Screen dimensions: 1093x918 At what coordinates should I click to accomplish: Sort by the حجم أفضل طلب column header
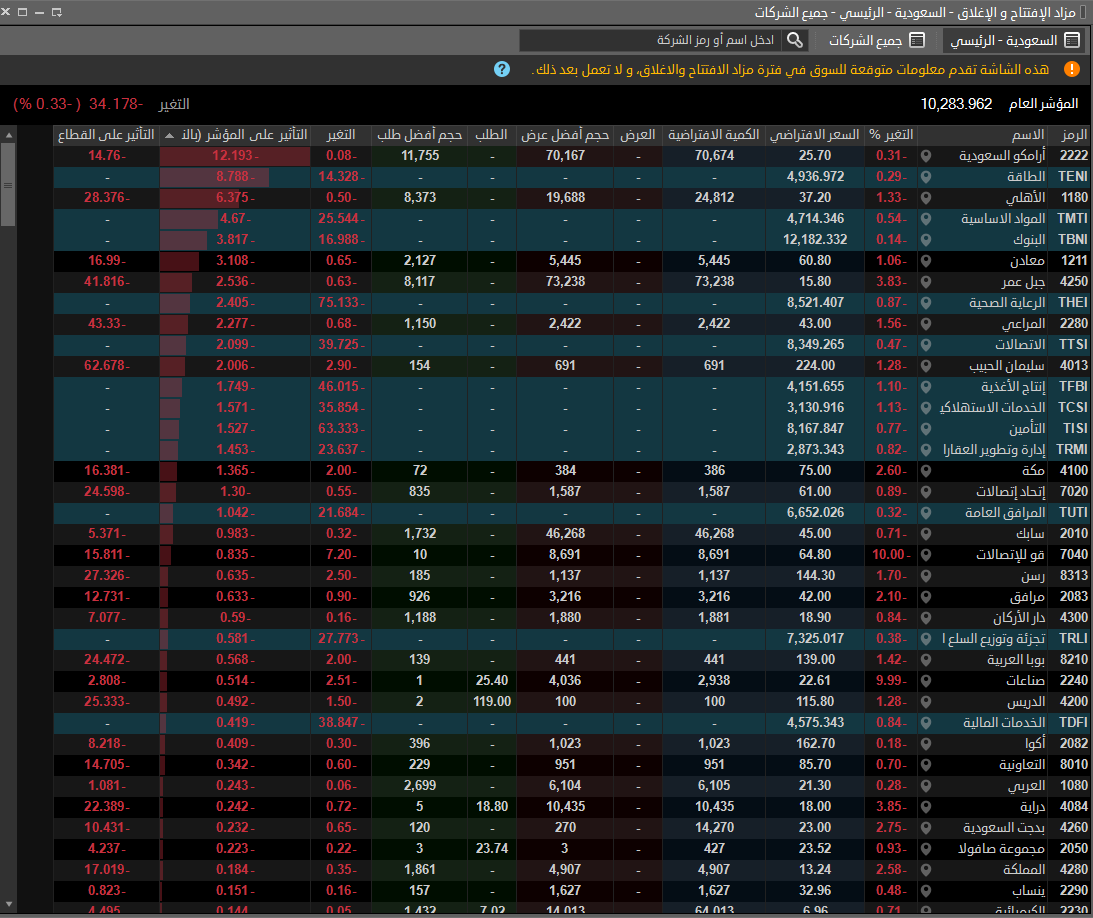(420, 135)
